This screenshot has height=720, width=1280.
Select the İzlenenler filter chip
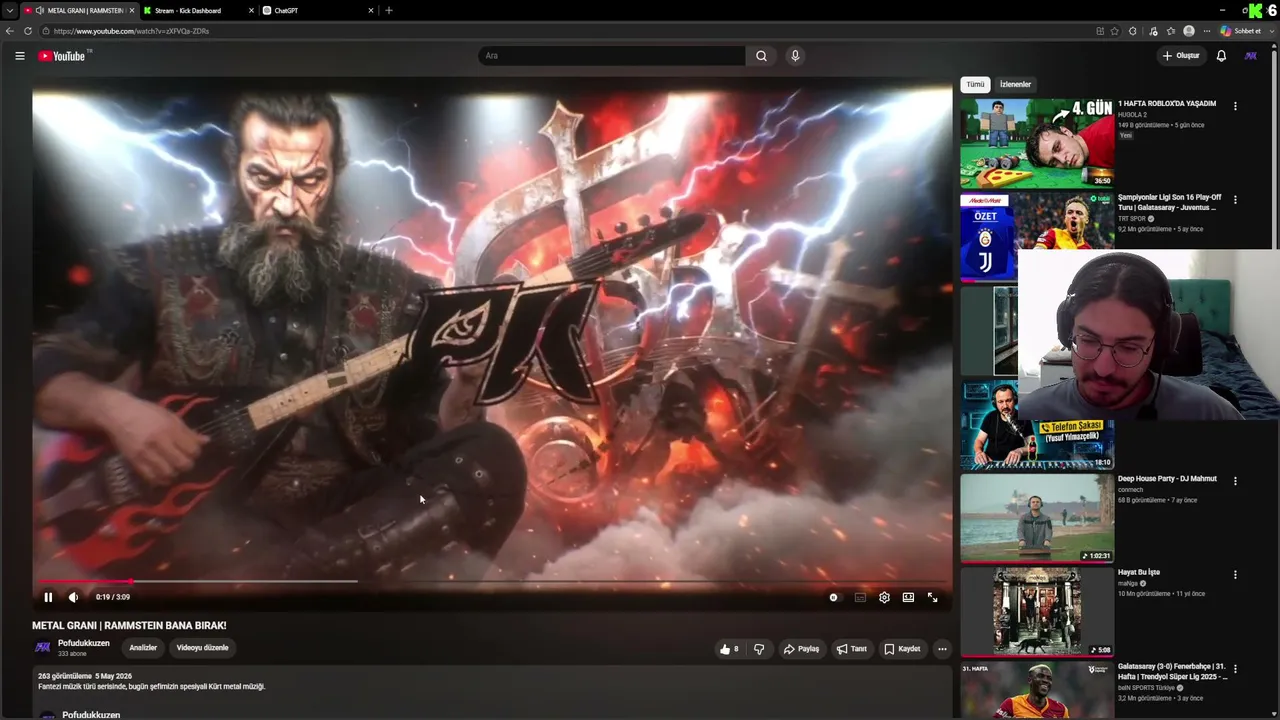1015,85
